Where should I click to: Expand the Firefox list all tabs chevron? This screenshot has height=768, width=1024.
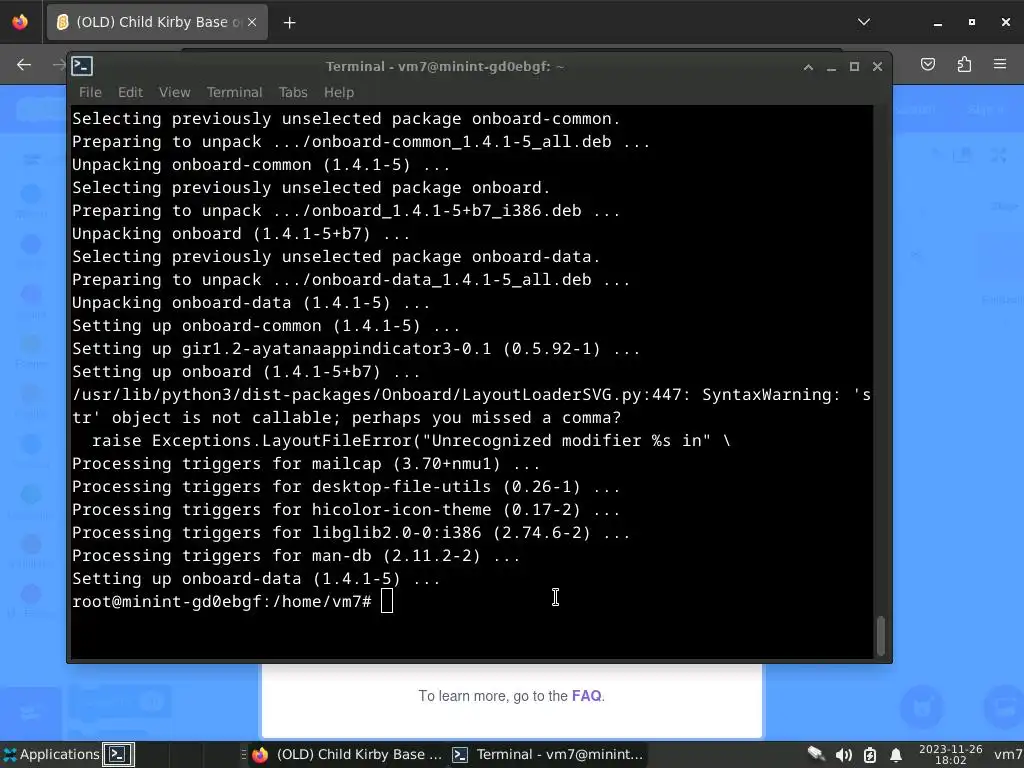[x=863, y=22]
